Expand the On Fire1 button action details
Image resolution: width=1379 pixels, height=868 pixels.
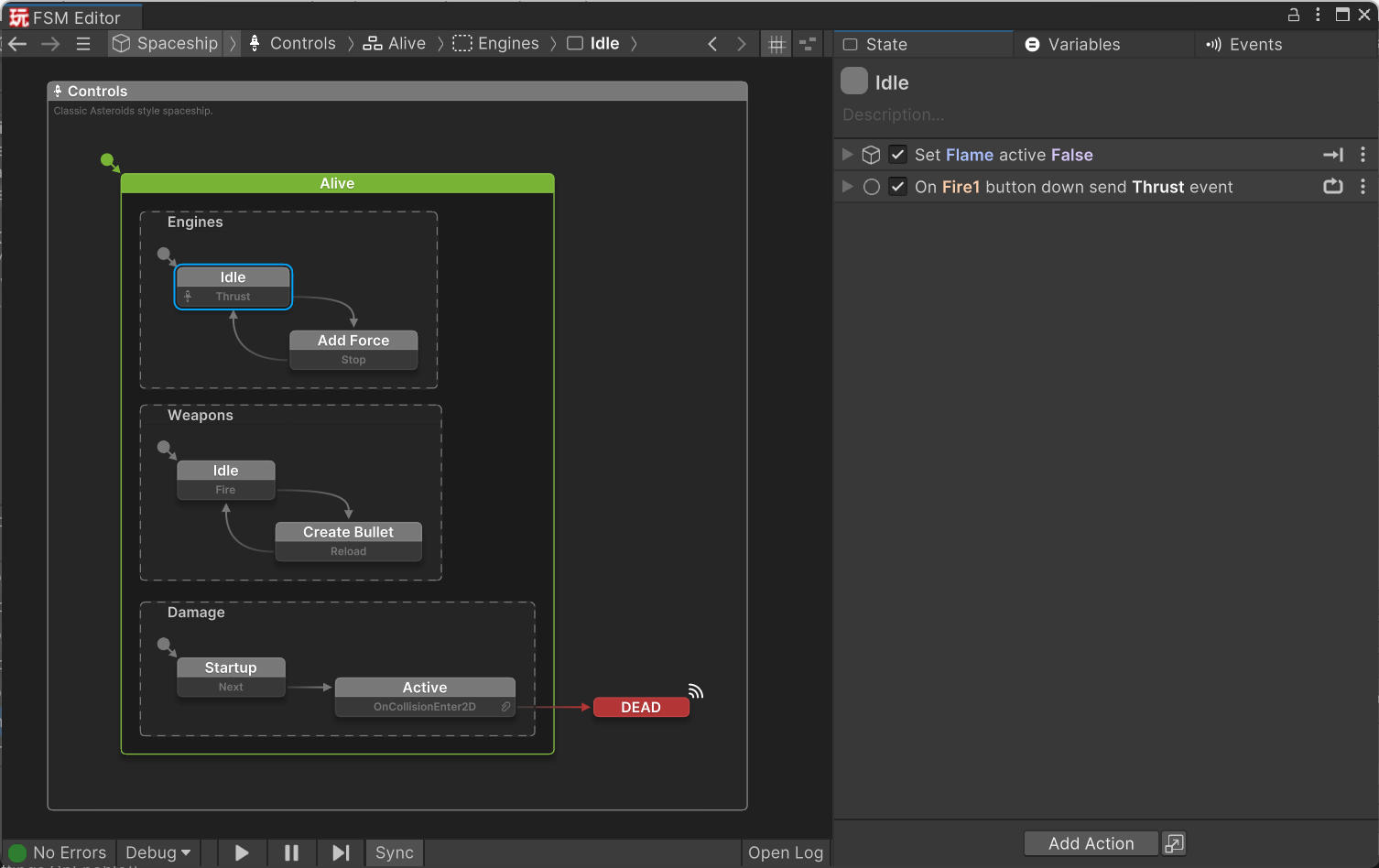coord(847,186)
